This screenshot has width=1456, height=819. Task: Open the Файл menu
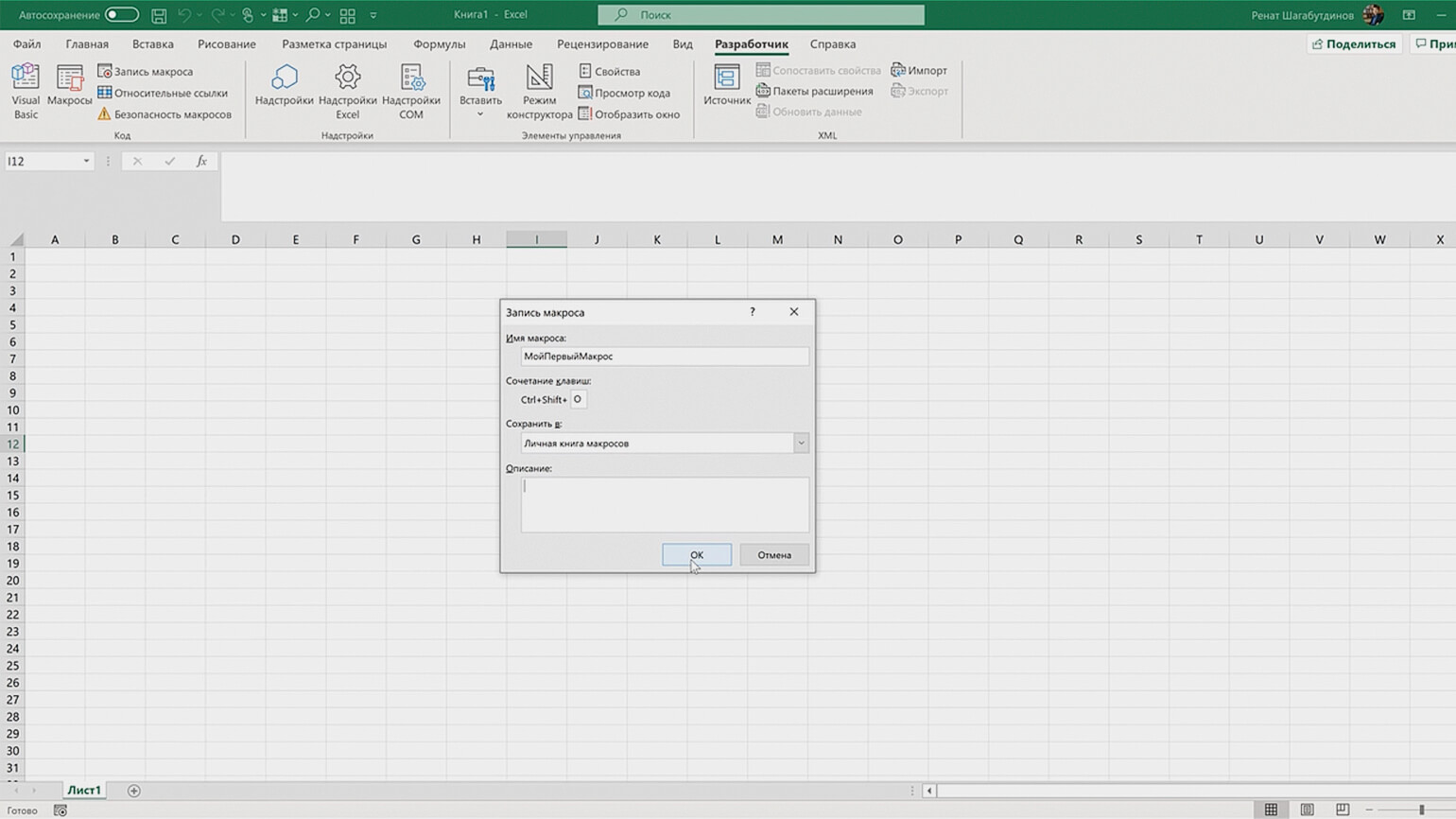[26, 44]
